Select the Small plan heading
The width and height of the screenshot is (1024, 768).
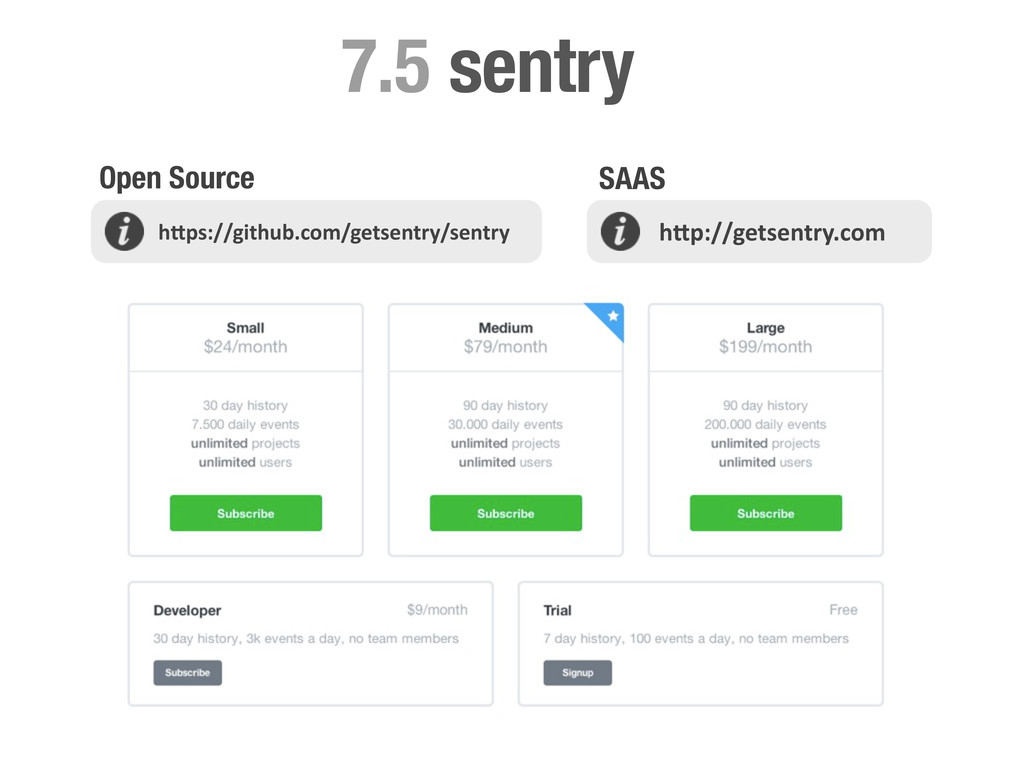coord(246,328)
